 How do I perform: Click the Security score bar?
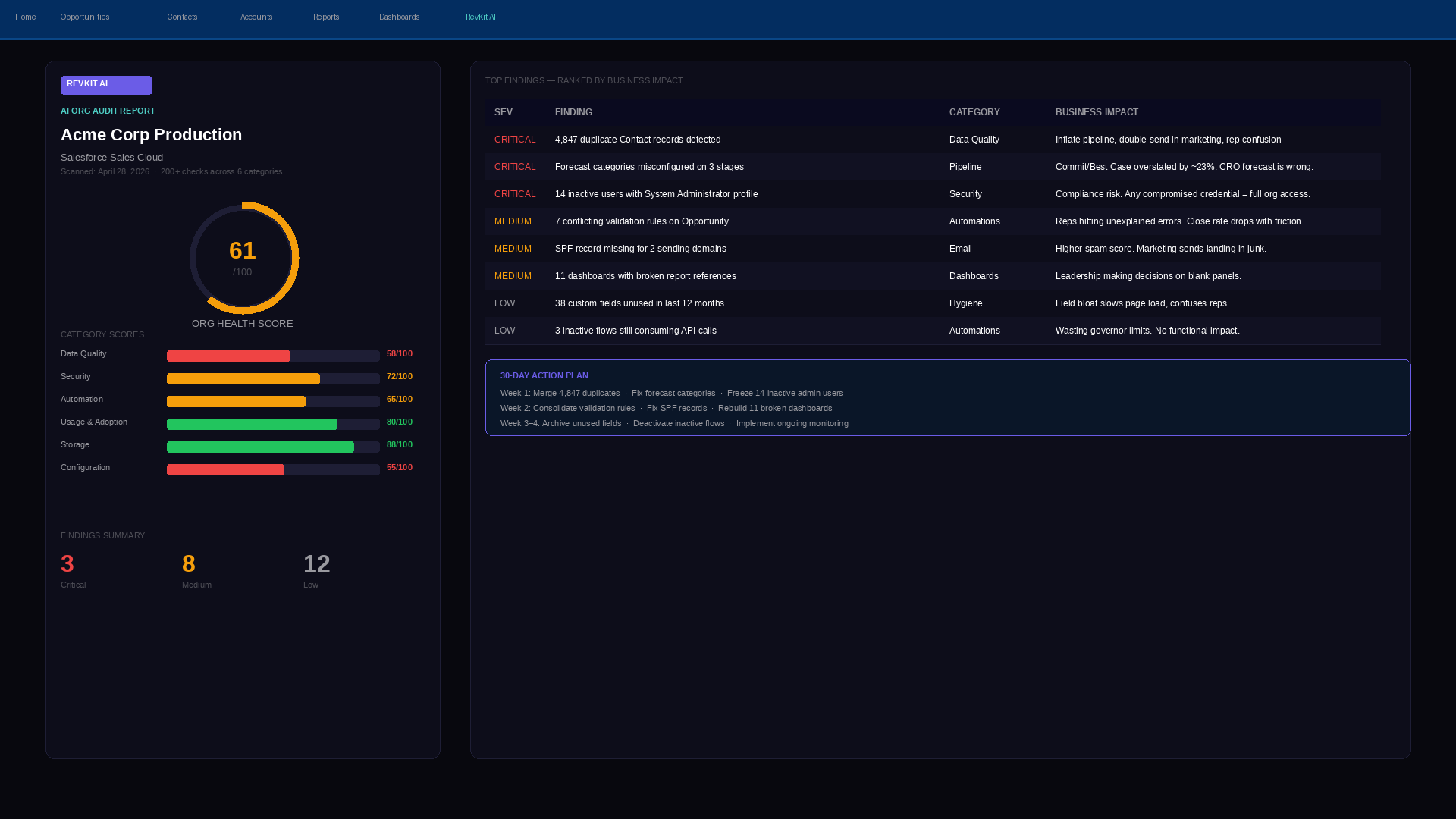tap(273, 379)
